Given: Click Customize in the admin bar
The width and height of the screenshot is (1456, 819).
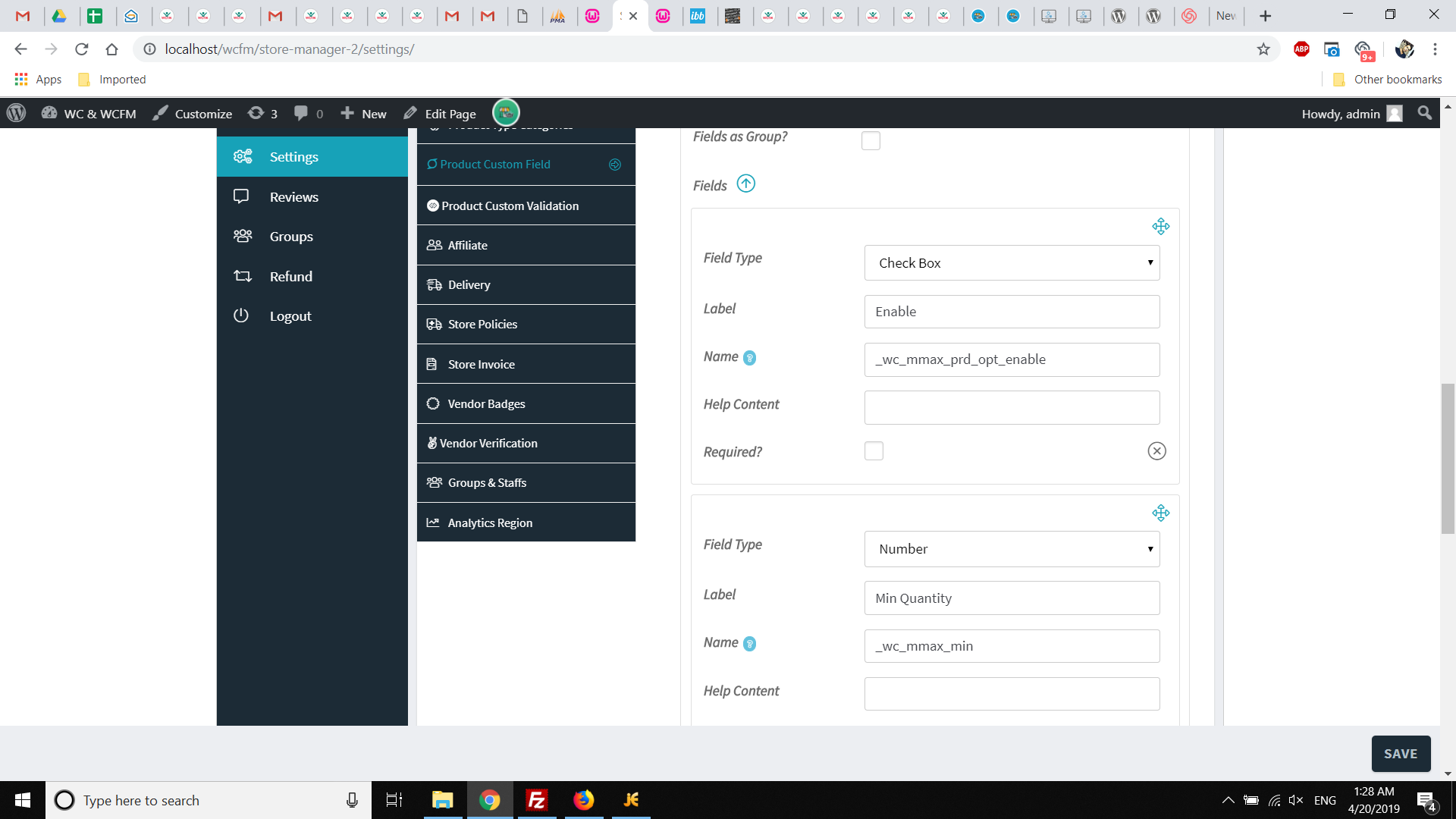Looking at the screenshot, I should [193, 114].
